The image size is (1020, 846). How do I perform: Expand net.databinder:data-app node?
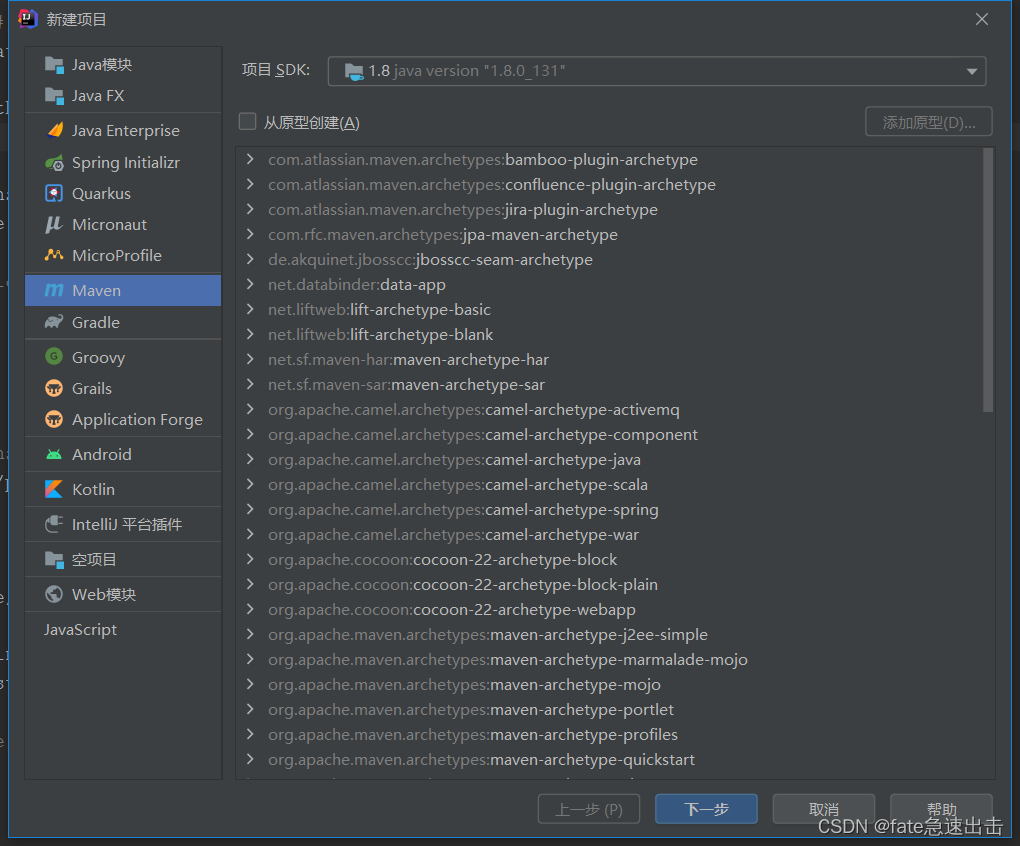(x=250, y=284)
